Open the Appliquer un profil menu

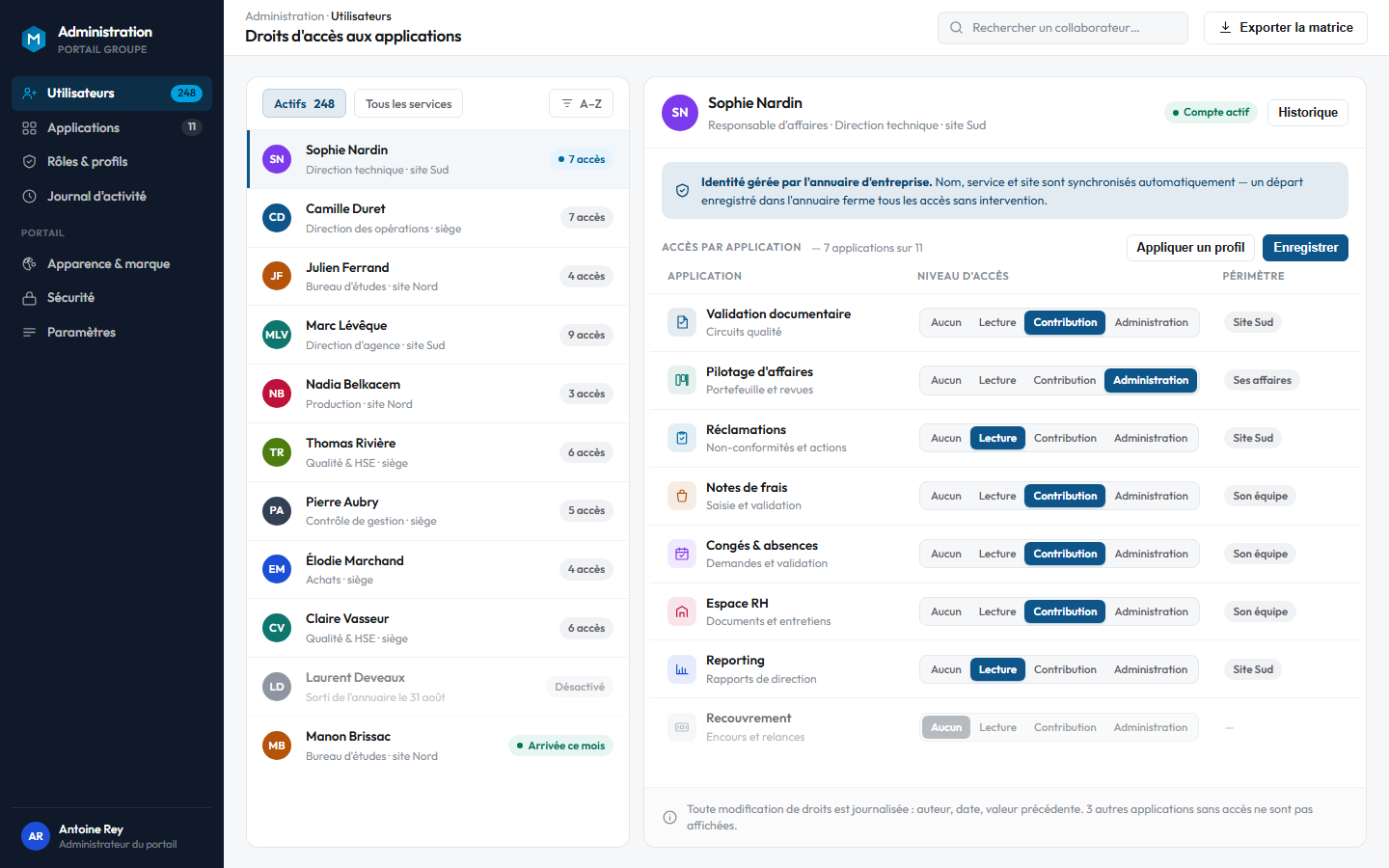[x=1190, y=248]
